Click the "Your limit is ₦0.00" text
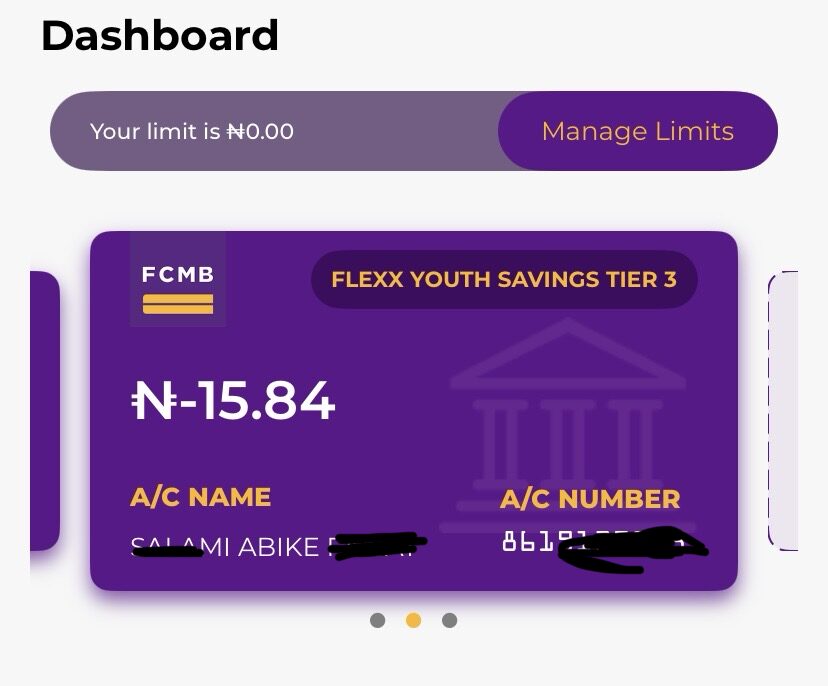Viewport: 828px width, 686px height. point(192,131)
